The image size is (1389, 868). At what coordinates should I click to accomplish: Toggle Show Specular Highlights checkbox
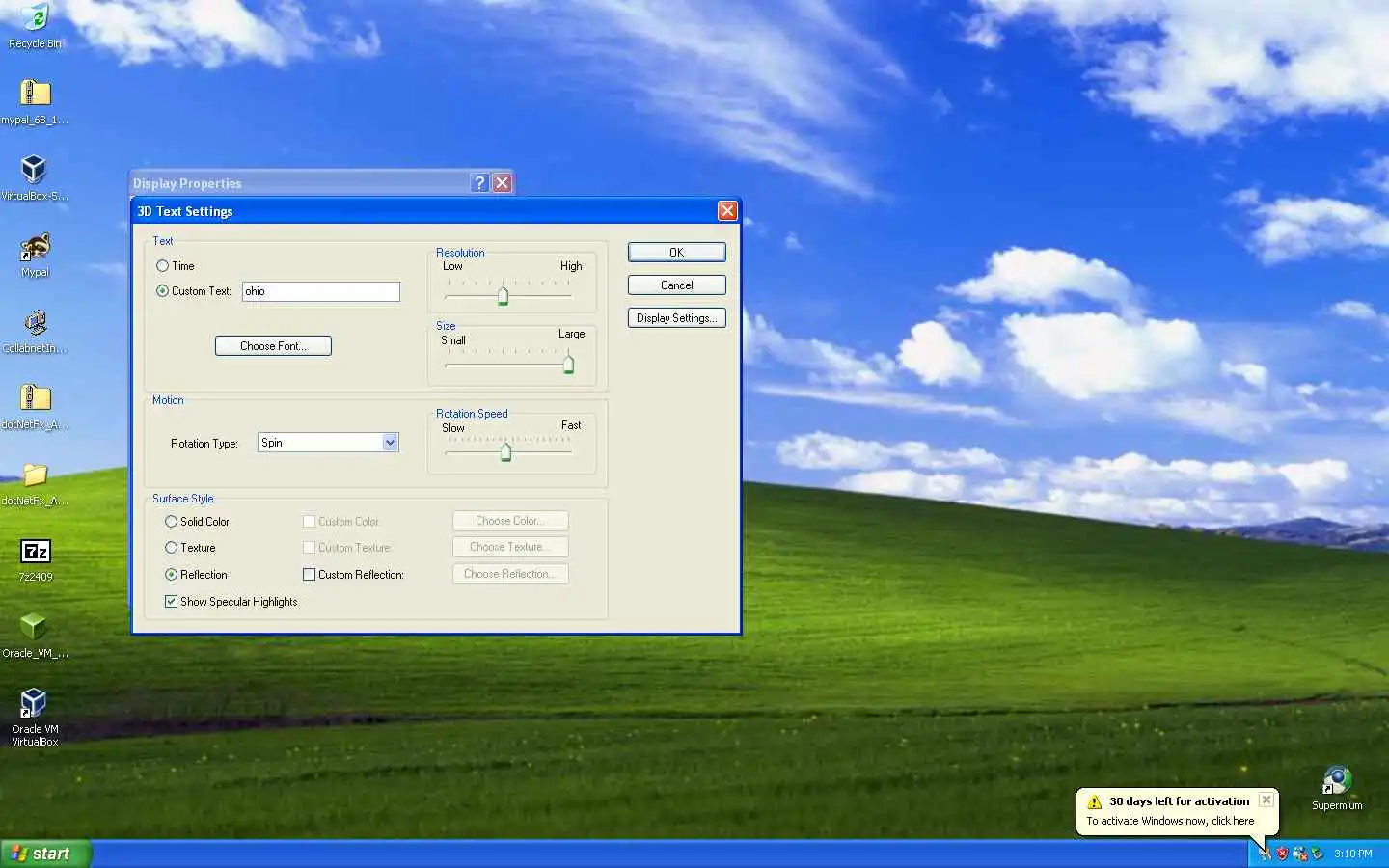coord(171,602)
